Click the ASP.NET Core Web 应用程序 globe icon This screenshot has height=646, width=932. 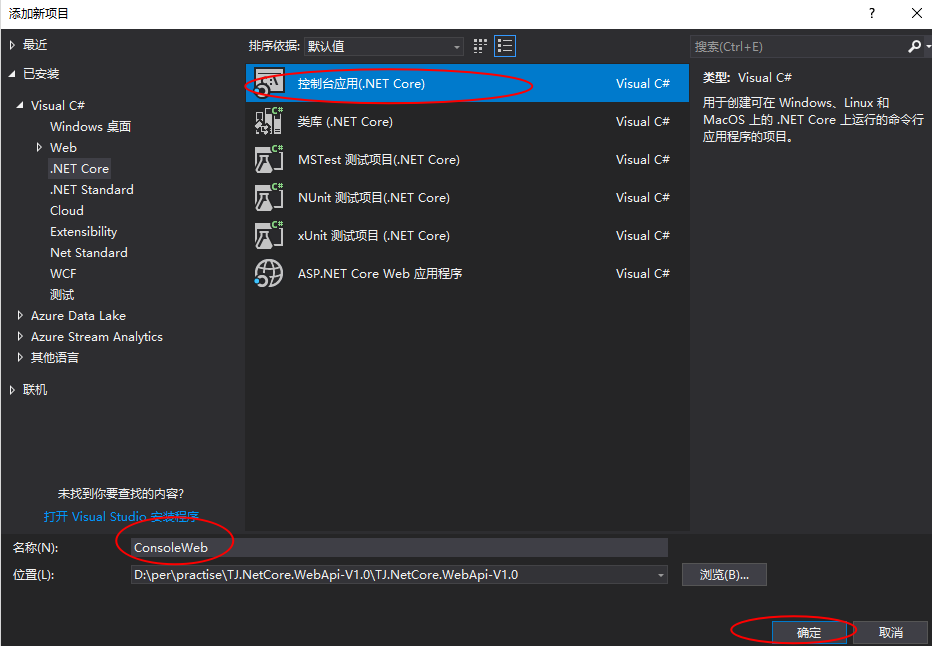[x=269, y=273]
